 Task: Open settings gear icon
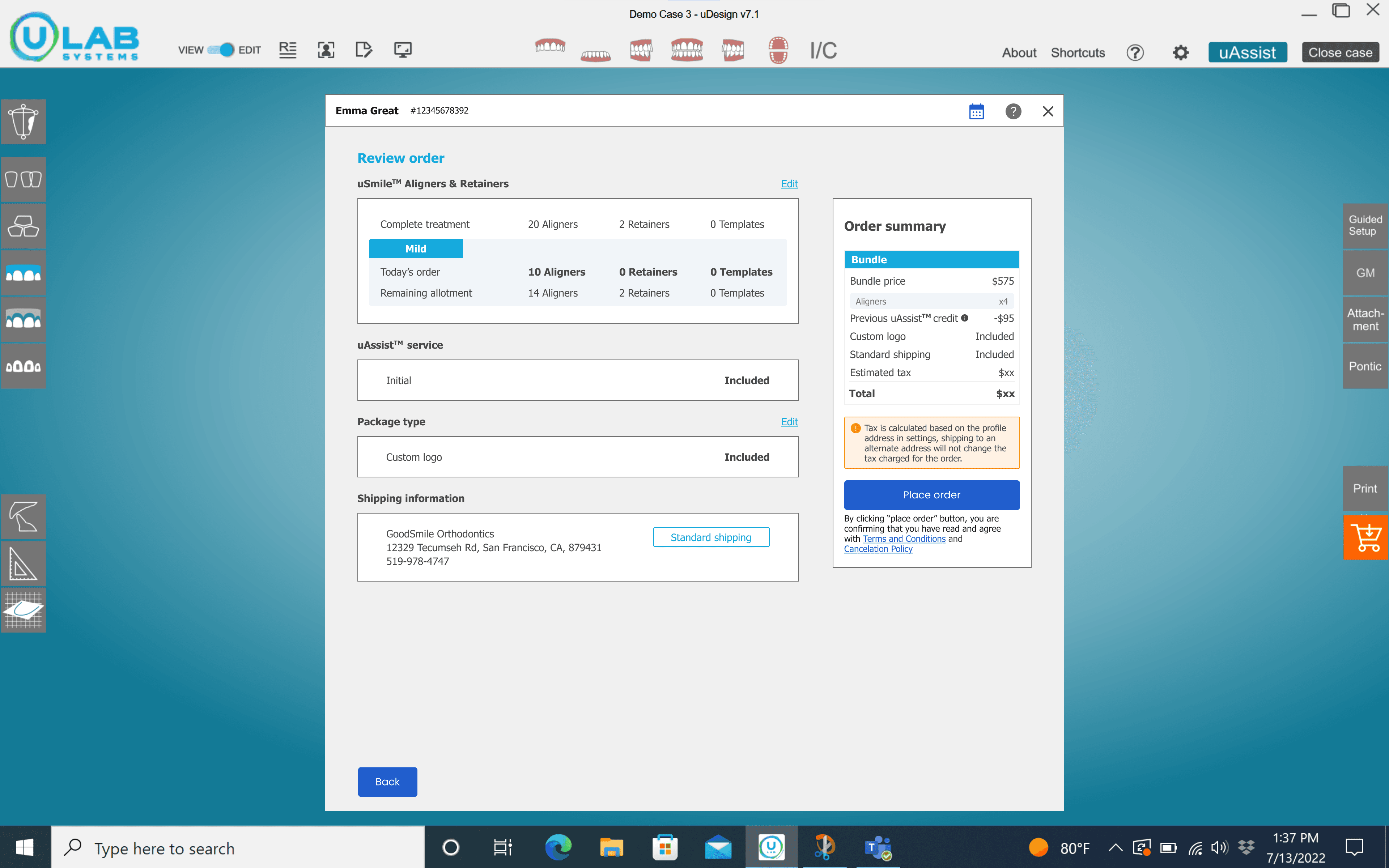(x=1181, y=53)
